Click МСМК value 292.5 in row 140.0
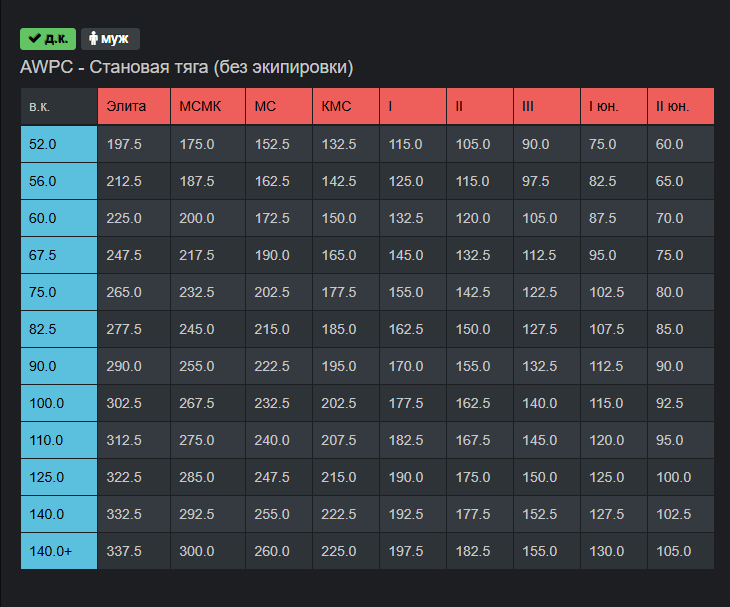Screen dimensions: 730x607 208,514
